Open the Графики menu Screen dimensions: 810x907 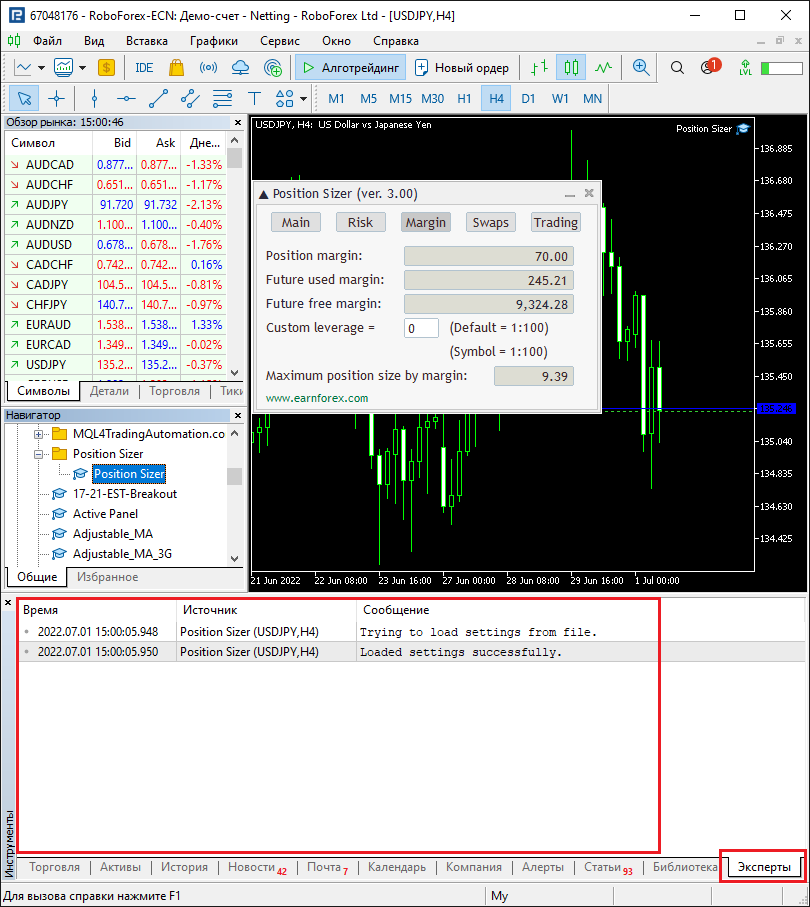tap(213, 41)
